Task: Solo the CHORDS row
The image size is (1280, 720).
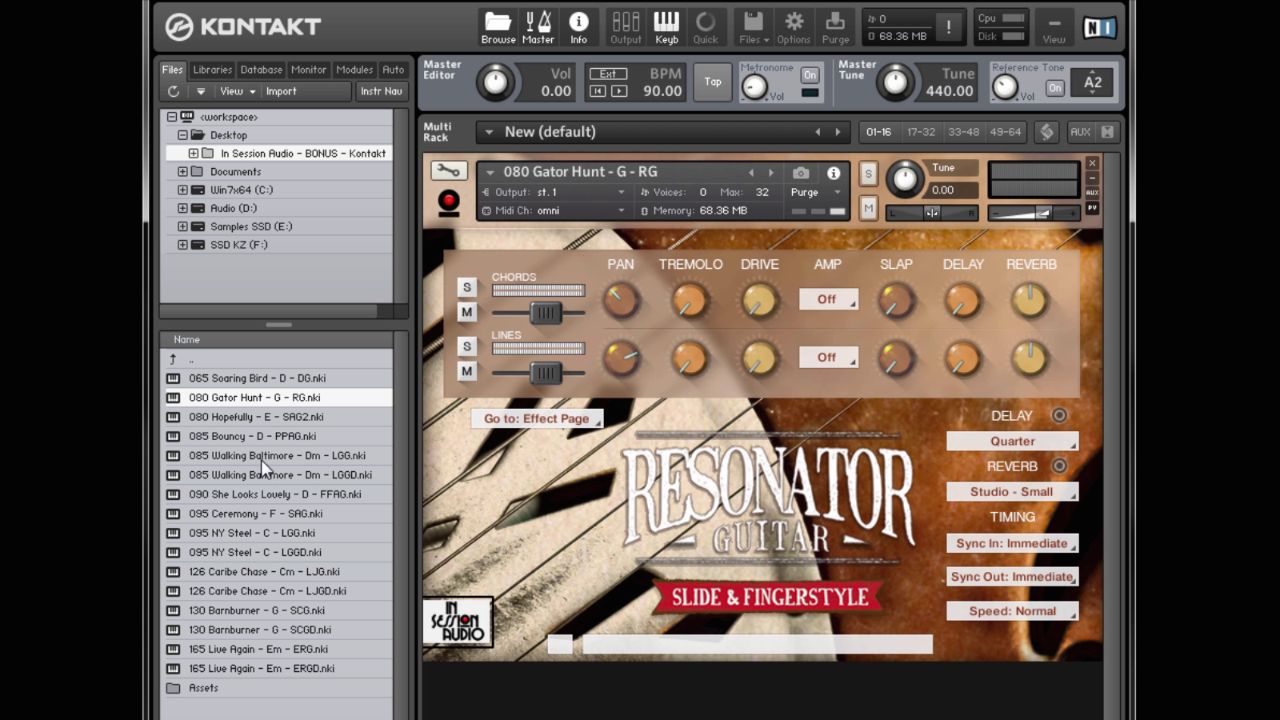Action: point(466,288)
